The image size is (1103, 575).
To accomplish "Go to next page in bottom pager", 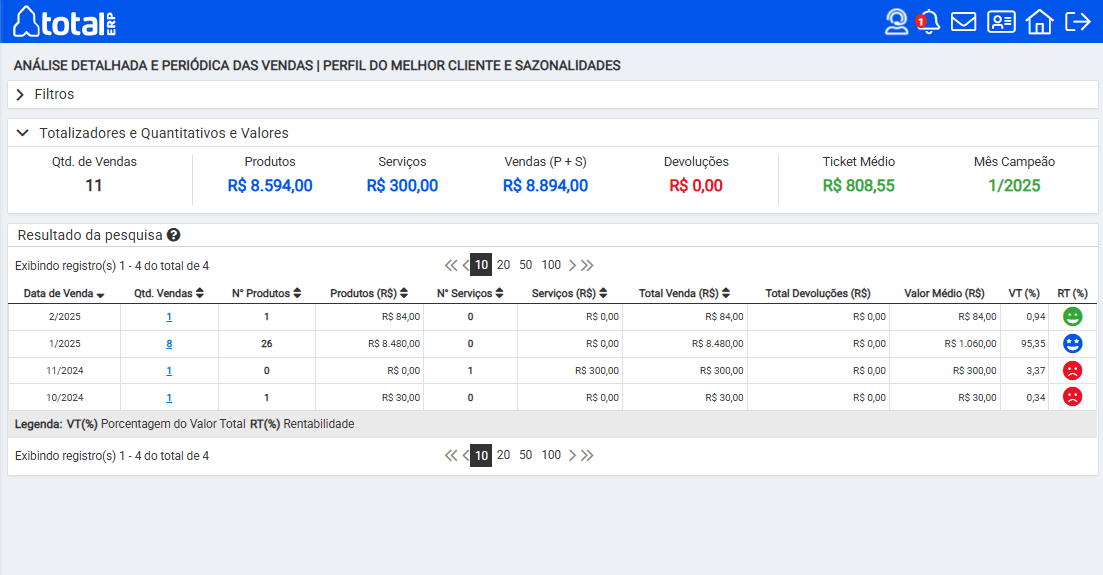I will [x=572, y=455].
